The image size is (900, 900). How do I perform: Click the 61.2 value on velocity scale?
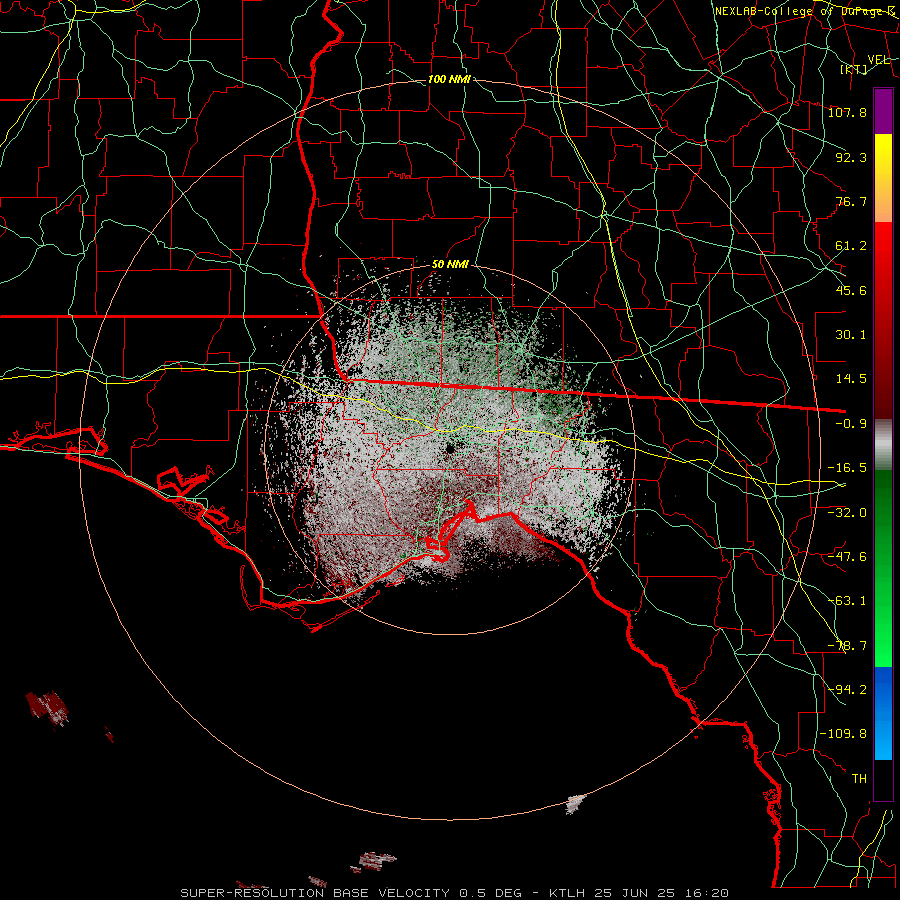(851, 246)
